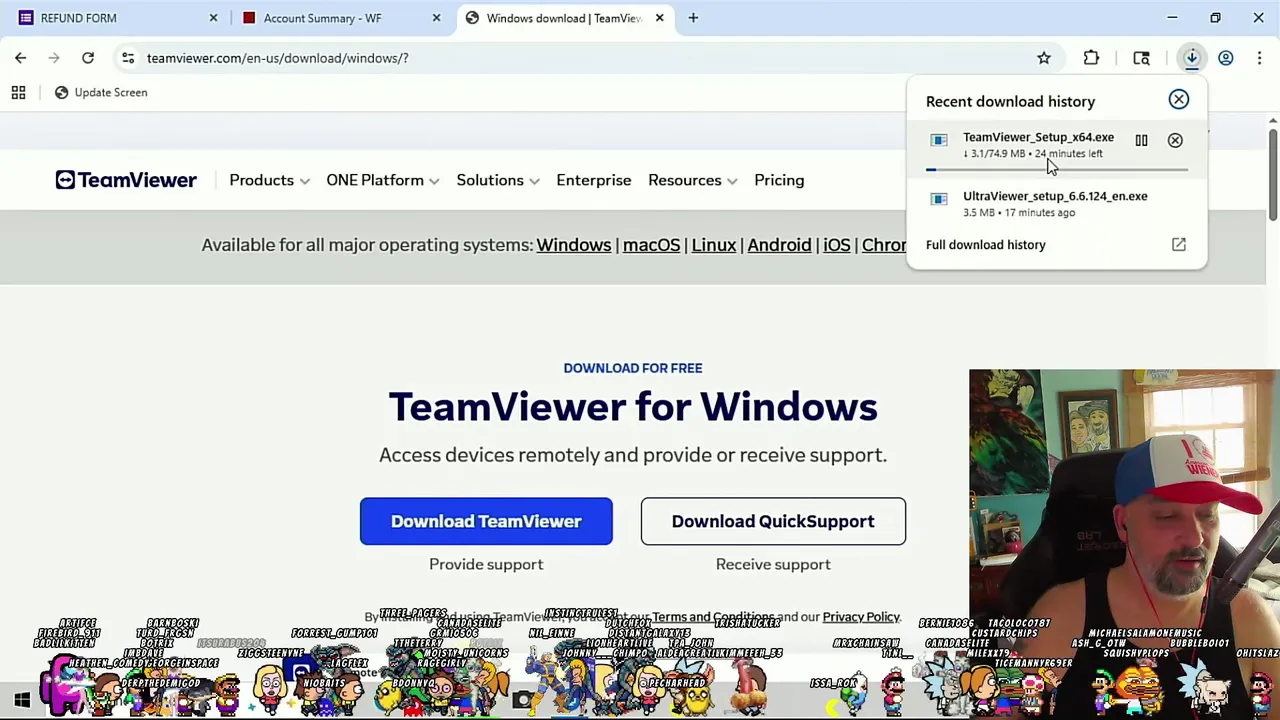Open the Chrome profile avatar icon

click(x=1226, y=58)
